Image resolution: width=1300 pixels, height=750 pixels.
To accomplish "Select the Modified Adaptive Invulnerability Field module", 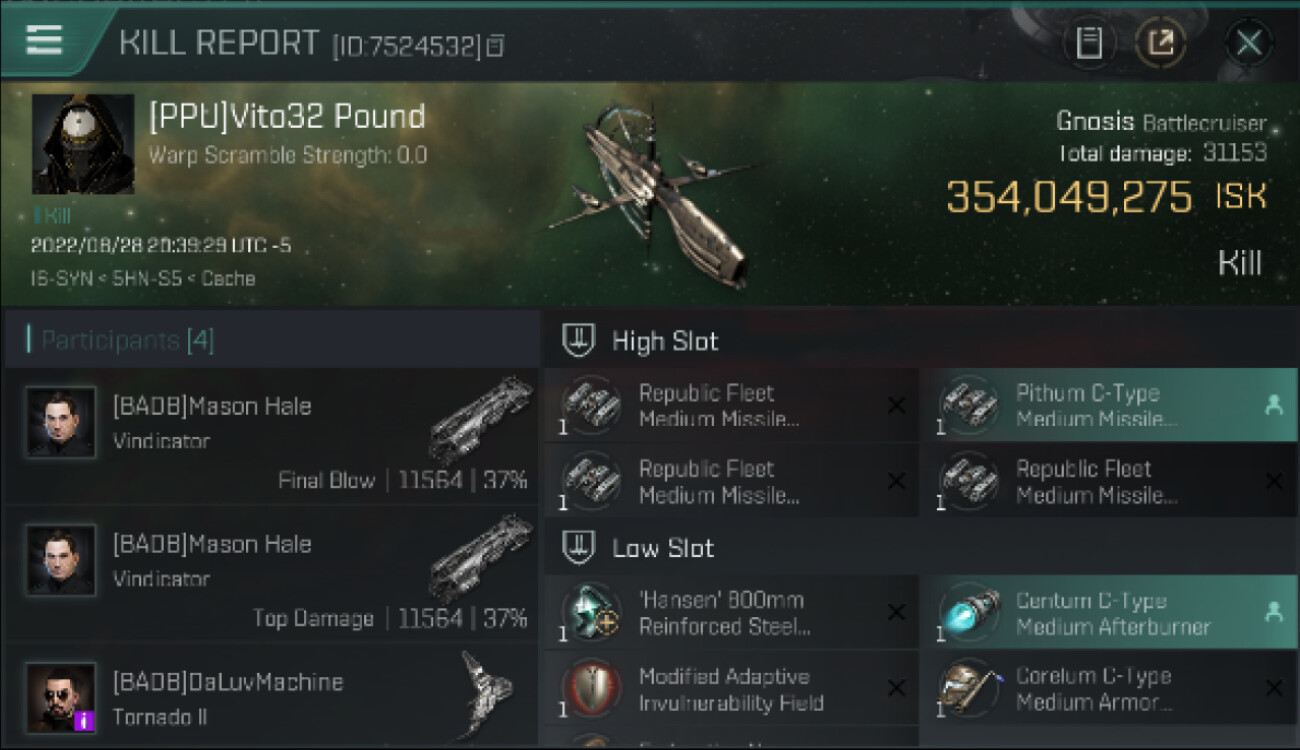I will point(731,689).
